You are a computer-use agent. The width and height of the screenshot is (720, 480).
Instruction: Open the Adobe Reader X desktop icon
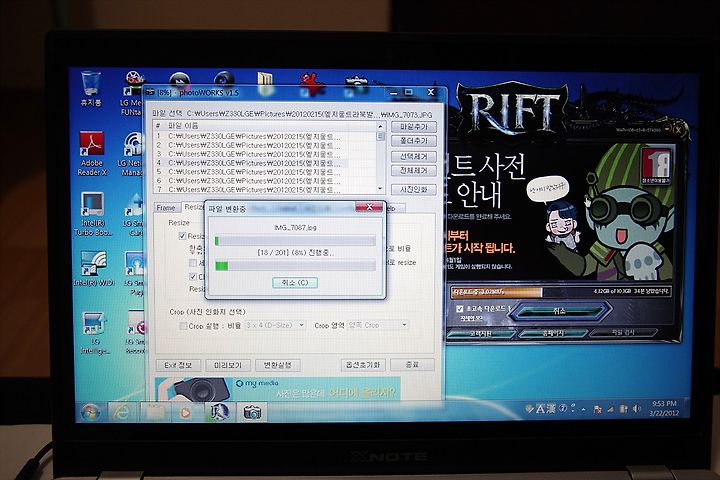coord(91,154)
